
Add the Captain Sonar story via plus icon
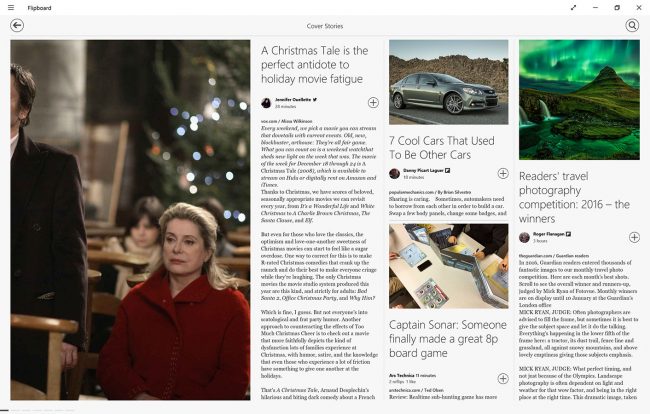[x=503, y=378]
